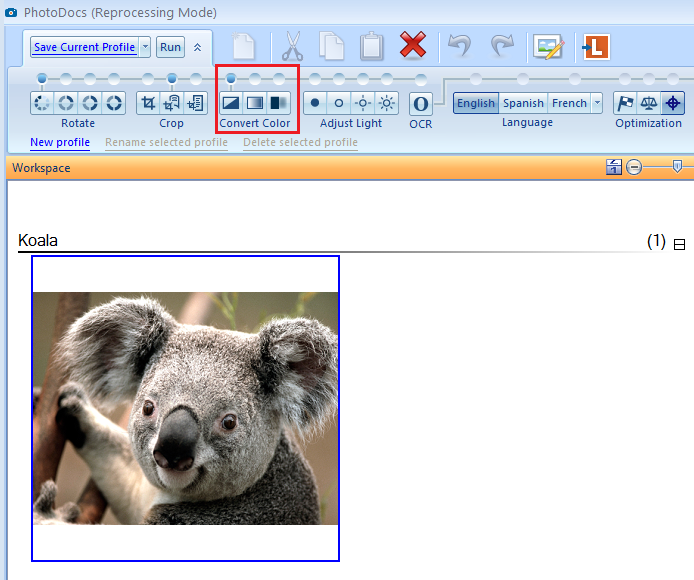694x580 pixels.
Task: Click the (1) page count text
Action: pos(656,241)
